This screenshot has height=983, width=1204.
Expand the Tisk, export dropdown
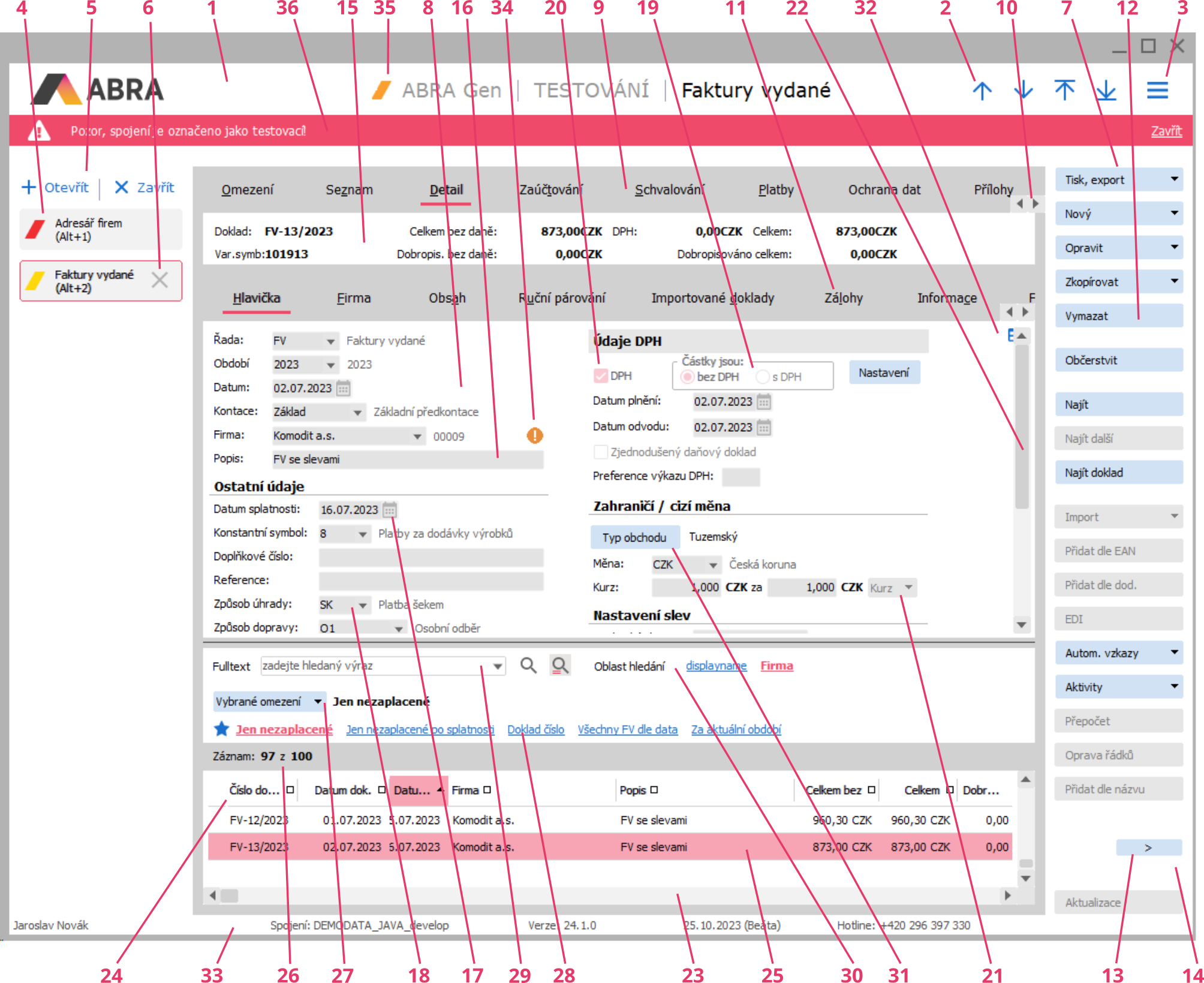tap(1173, 179)
